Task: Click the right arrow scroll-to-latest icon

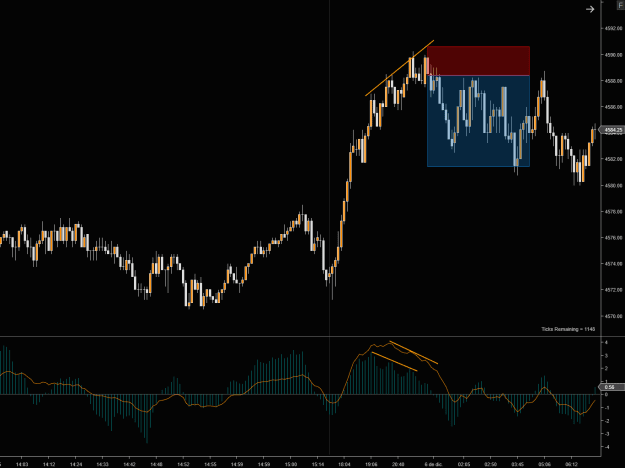Action: (x=590, y=9)
